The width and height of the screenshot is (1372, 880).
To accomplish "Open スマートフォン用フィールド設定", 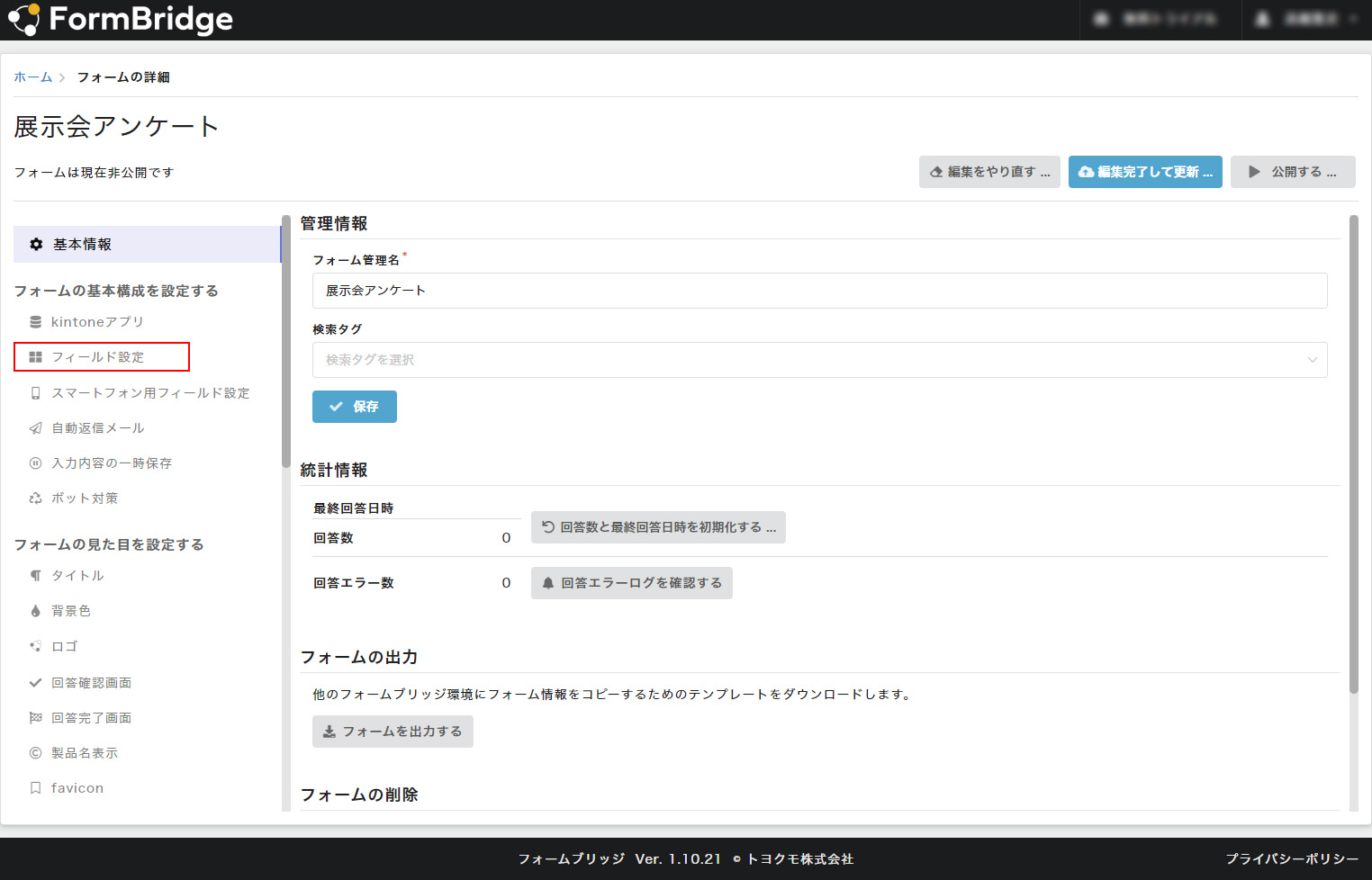I will (x=150, y=393).
